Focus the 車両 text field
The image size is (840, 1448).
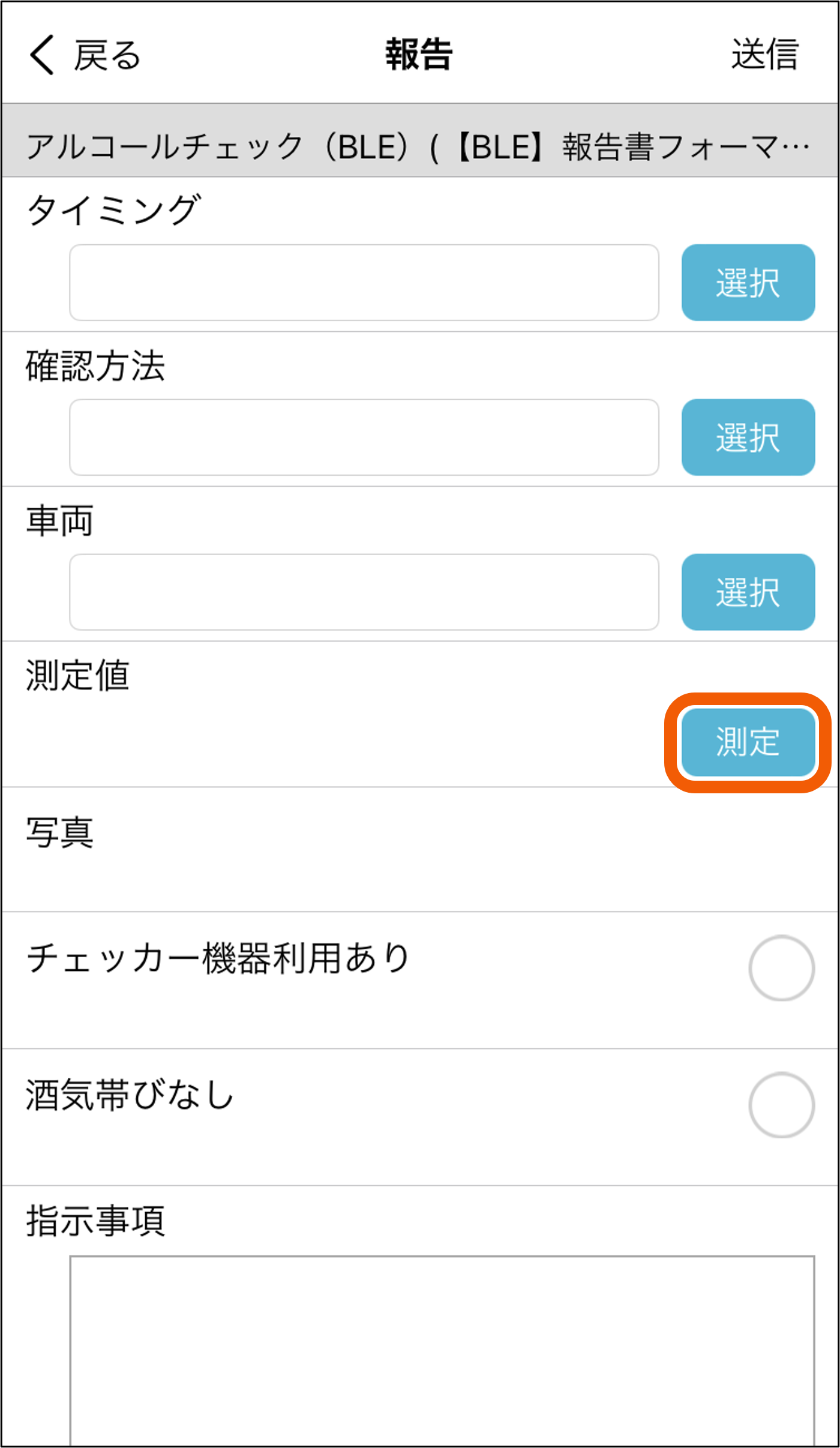click(x=364, y=592)
